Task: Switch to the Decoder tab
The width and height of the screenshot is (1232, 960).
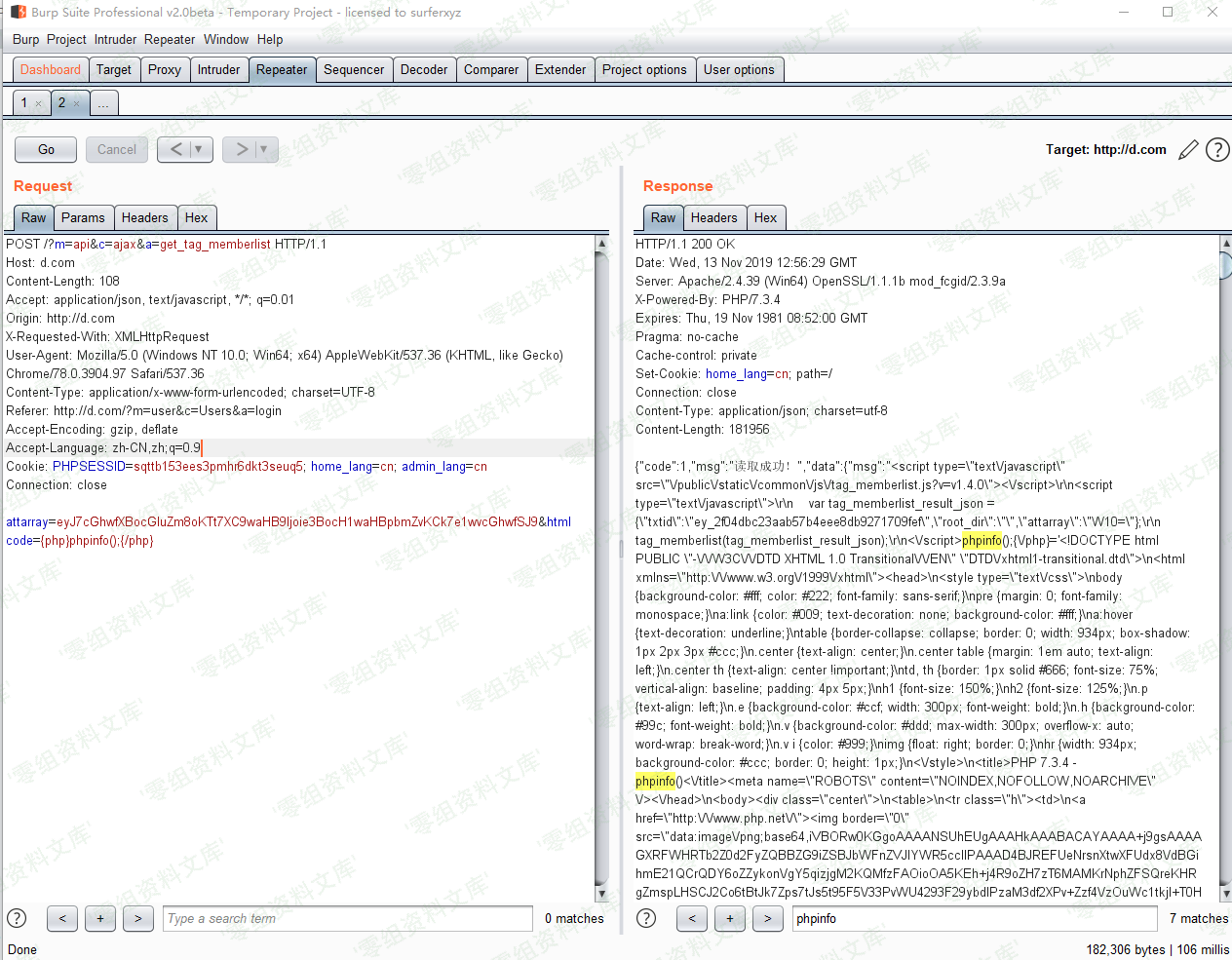Action: 424,70
